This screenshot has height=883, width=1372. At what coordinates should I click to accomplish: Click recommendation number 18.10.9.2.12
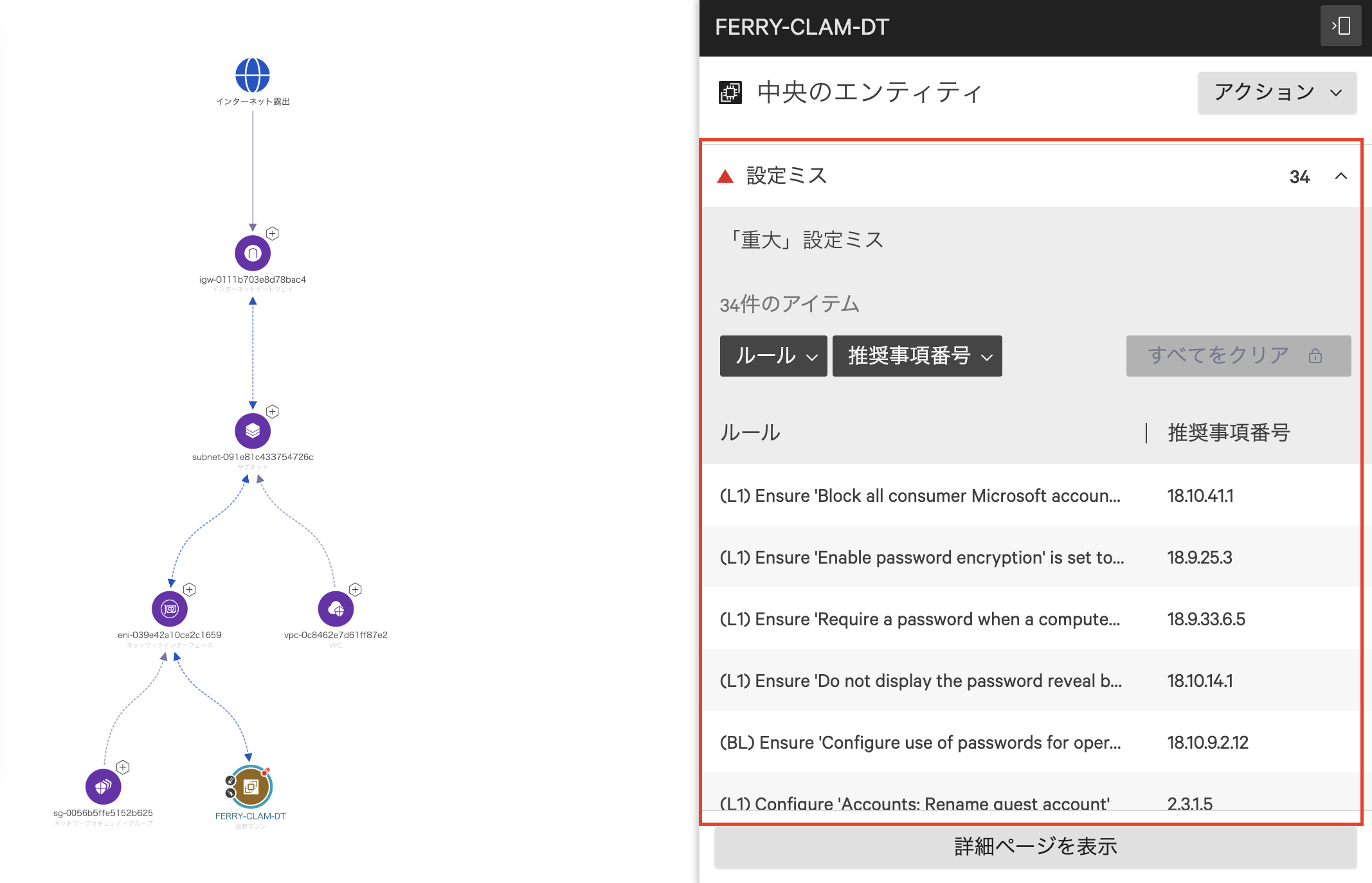(1208, 742)
